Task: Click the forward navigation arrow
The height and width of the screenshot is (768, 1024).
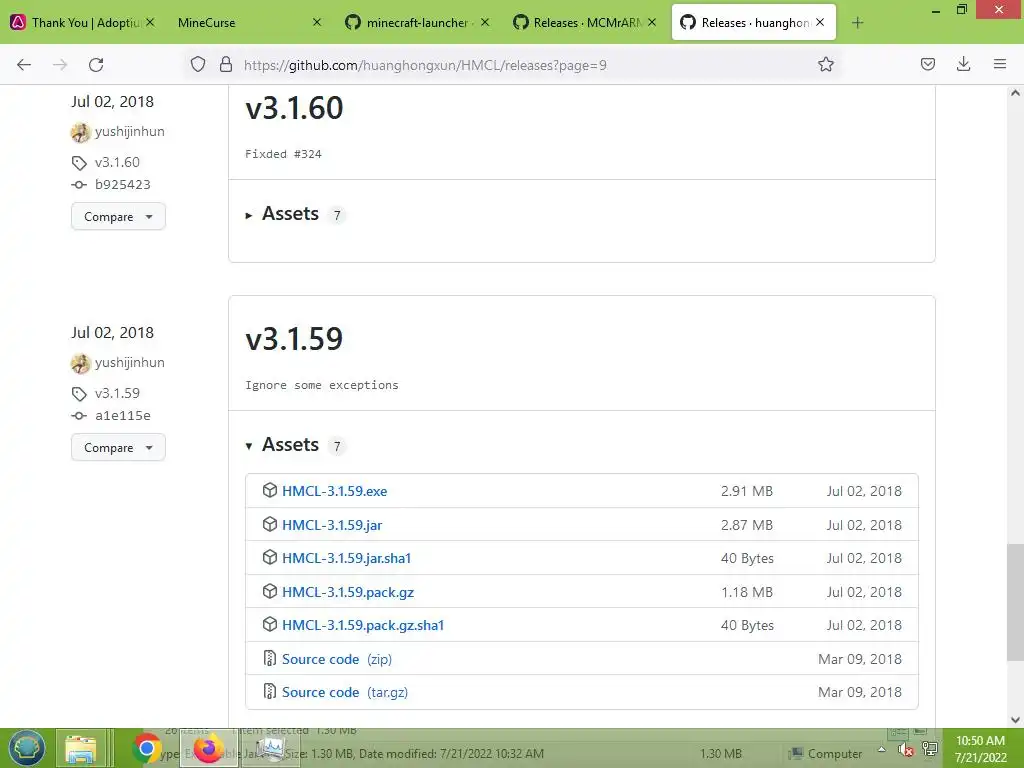Action: pos(60,65)
